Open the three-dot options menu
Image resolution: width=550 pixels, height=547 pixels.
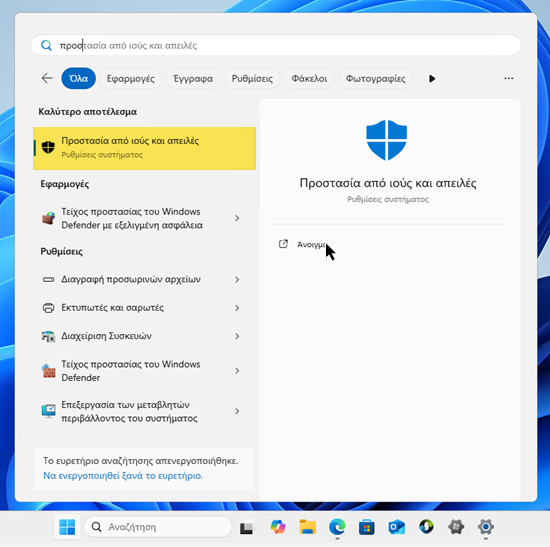pyautogui.click(x=509, y=78)
